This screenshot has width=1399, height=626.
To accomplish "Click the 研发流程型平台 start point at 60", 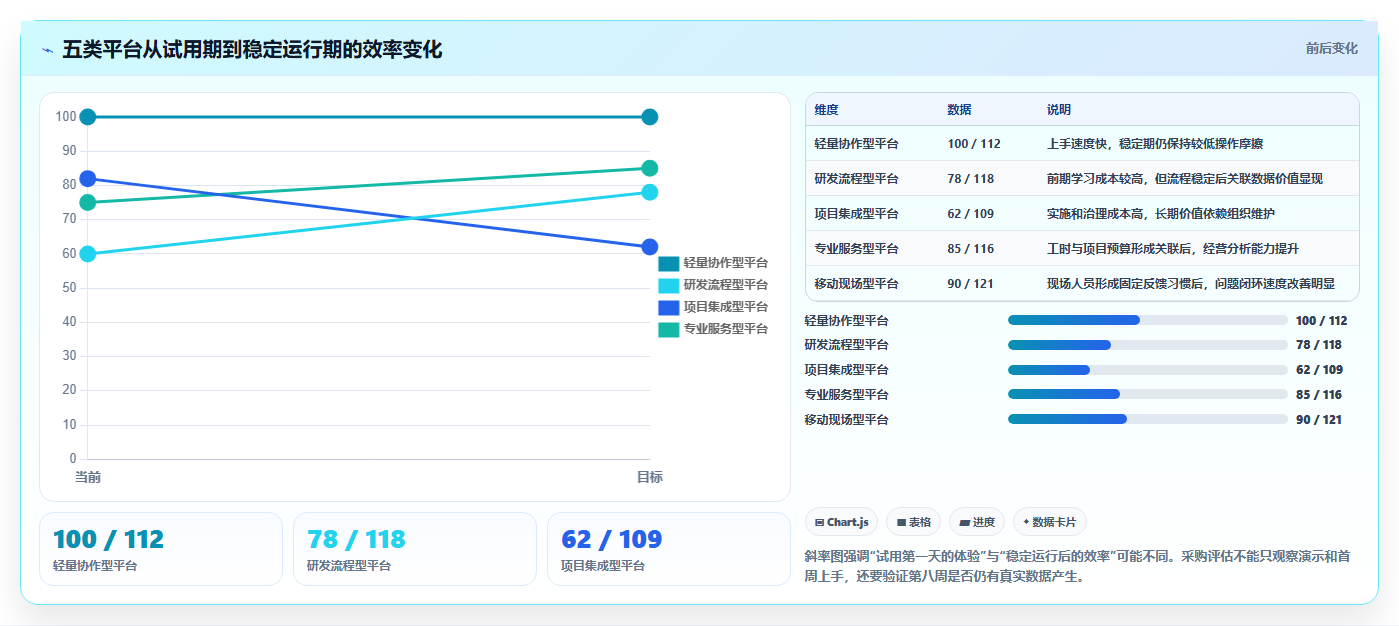I will (88, 254).
